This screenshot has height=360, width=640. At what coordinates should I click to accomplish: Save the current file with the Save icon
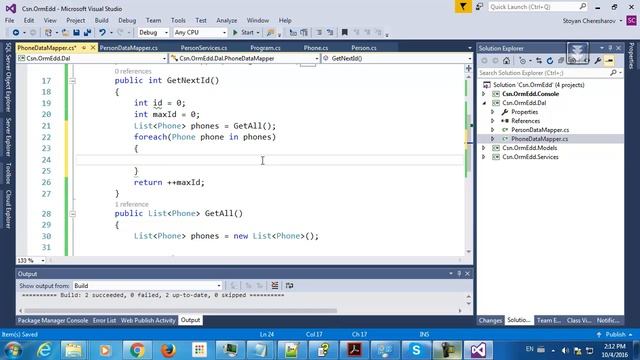[76, 32]
